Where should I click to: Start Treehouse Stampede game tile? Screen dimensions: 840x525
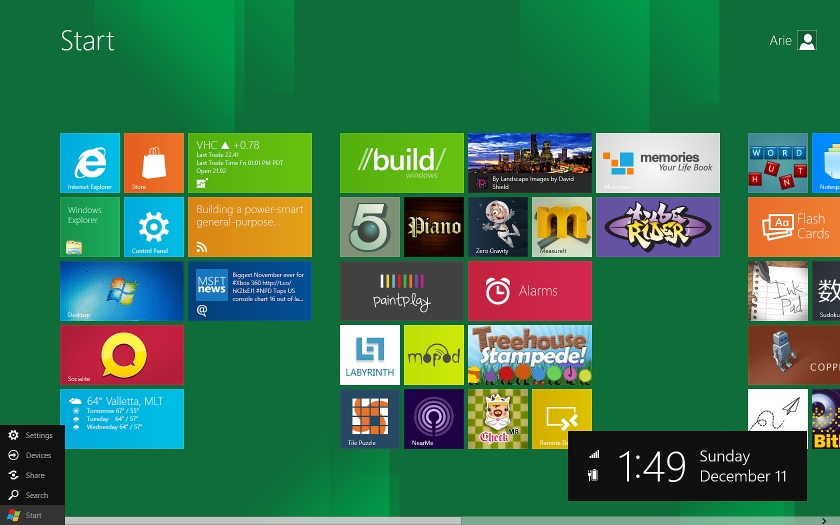[530, 355]
